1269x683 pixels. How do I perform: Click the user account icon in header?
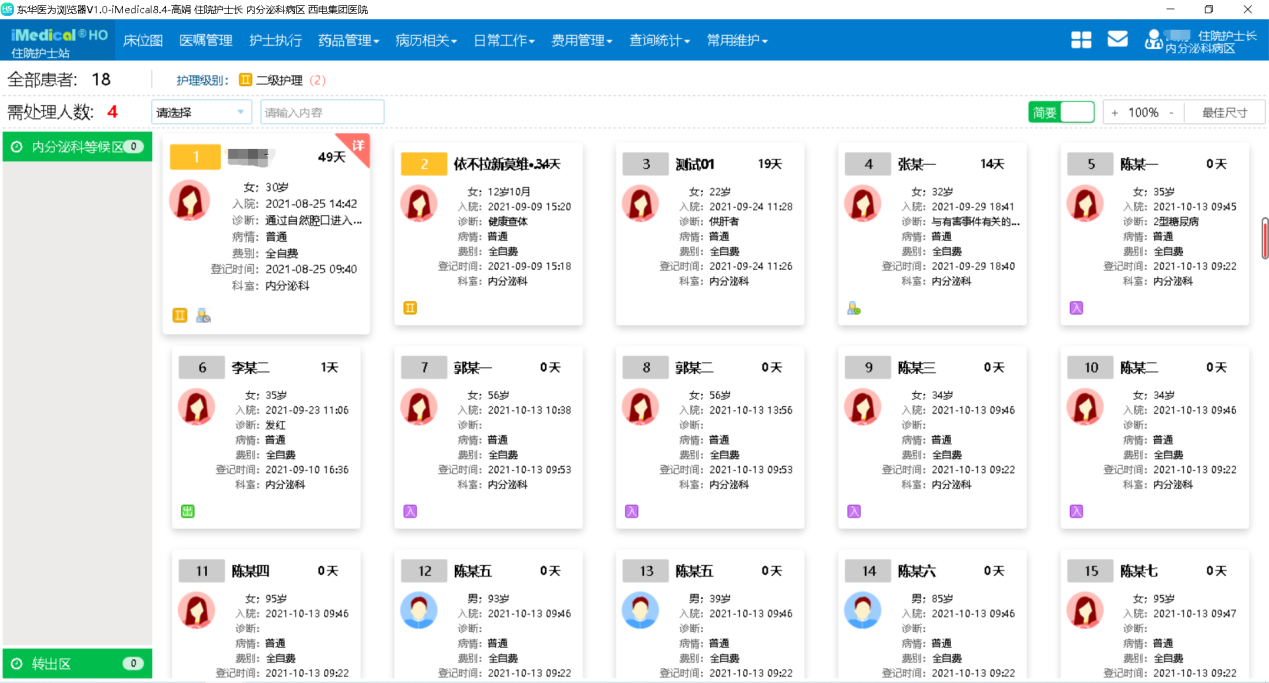coord(1154,40)
